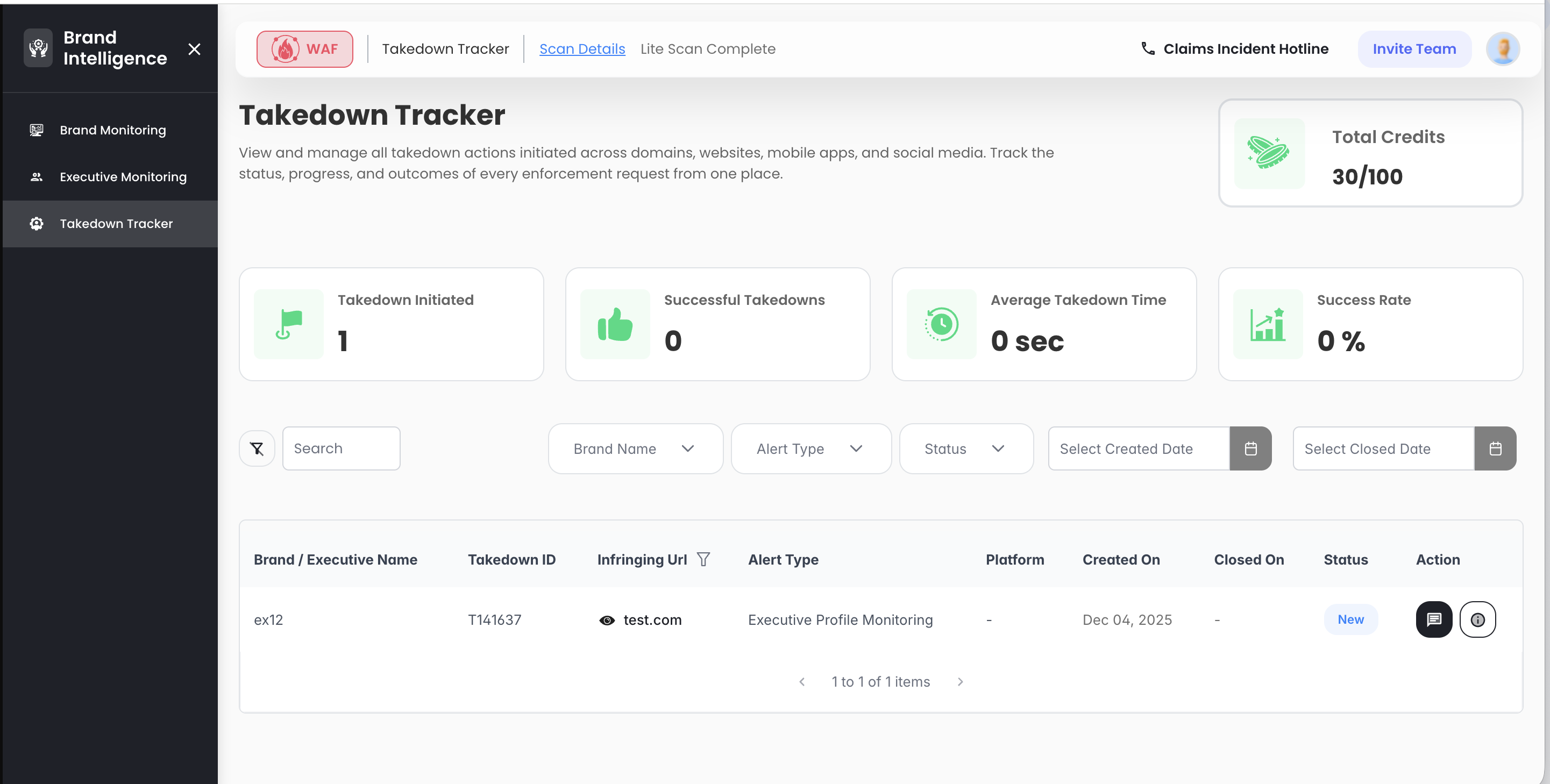Open the comment action for takedown T141637
The image size is (1550, 784).
coord(1434,619)
